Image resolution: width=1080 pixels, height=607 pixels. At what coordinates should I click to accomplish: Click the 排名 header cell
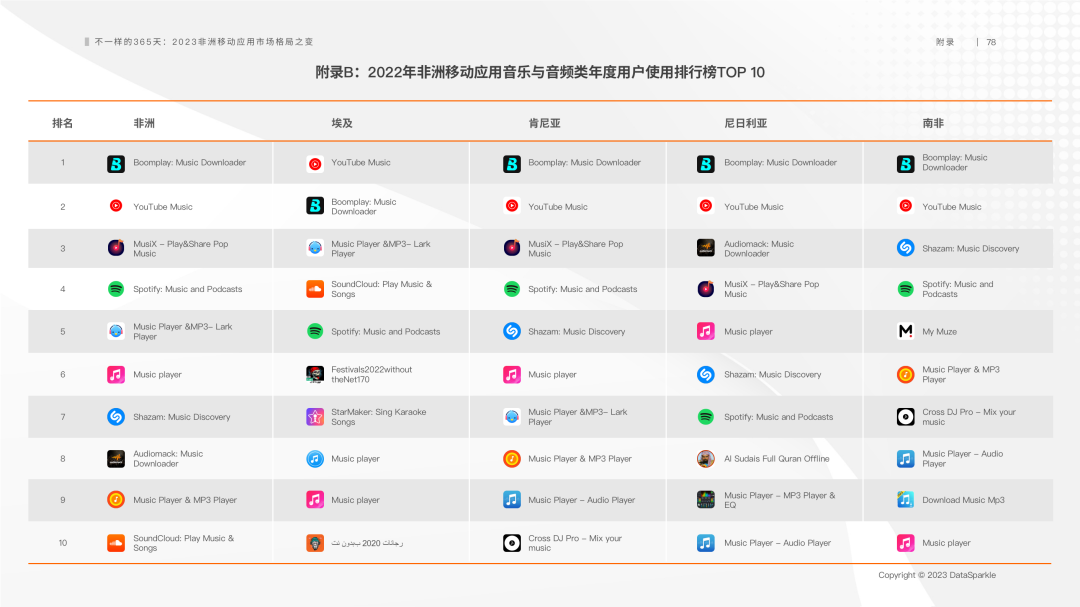coord(63,123)
